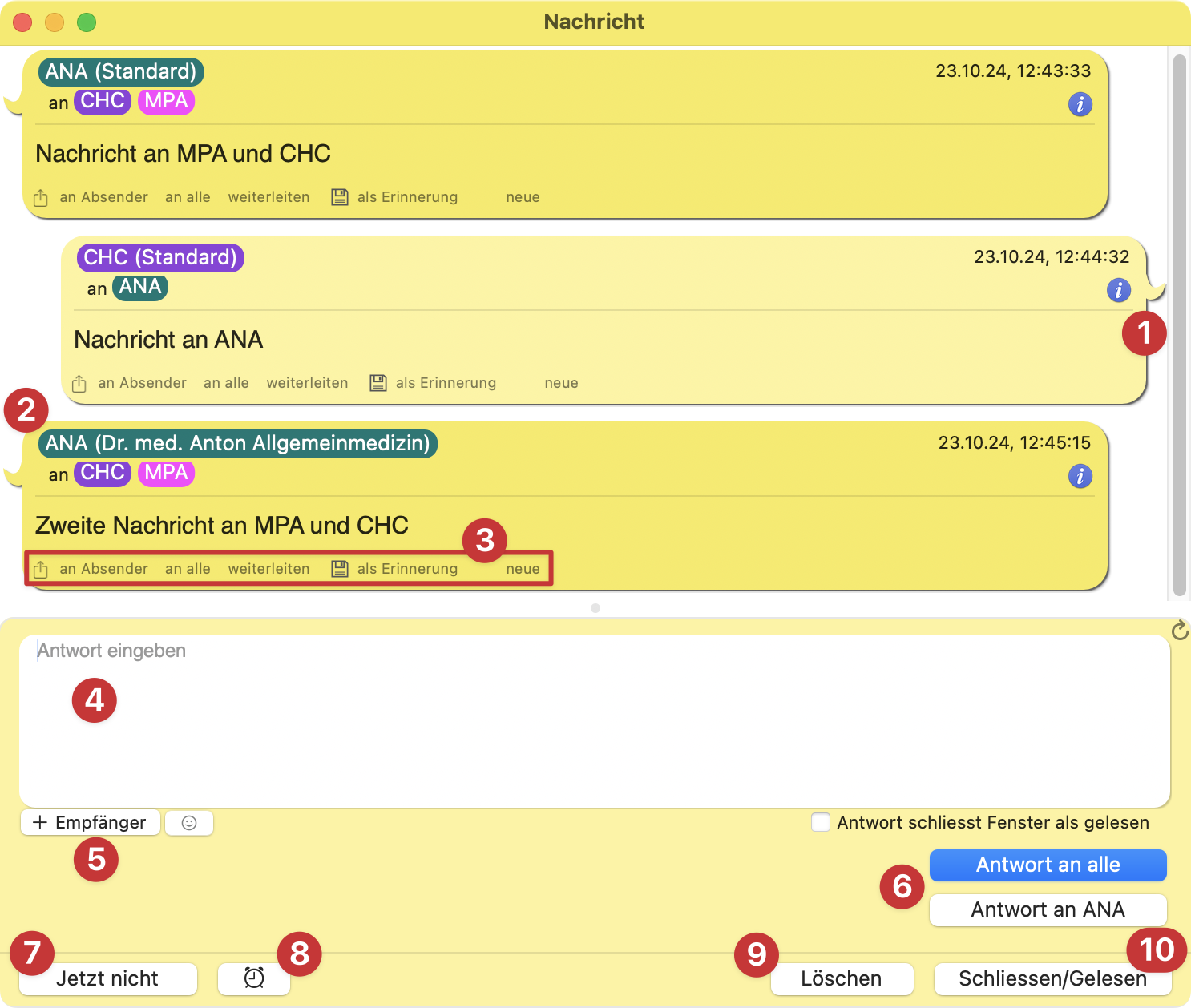1191x1008 pixels.
Task: Open info for 12:43:33 message
Action: click(x=1080, y=104)
